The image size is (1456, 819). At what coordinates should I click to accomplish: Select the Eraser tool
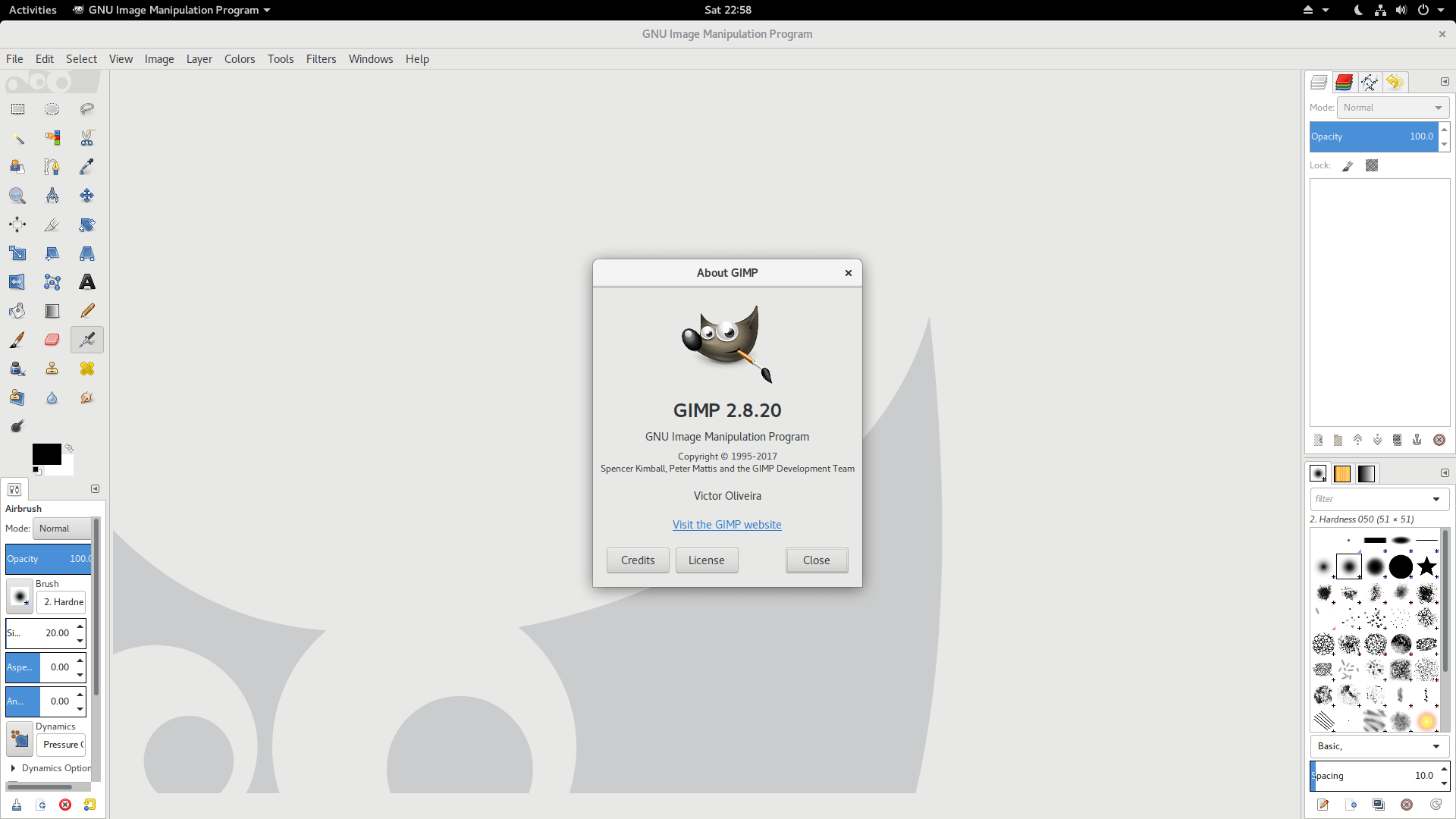(x=52, y=340)
